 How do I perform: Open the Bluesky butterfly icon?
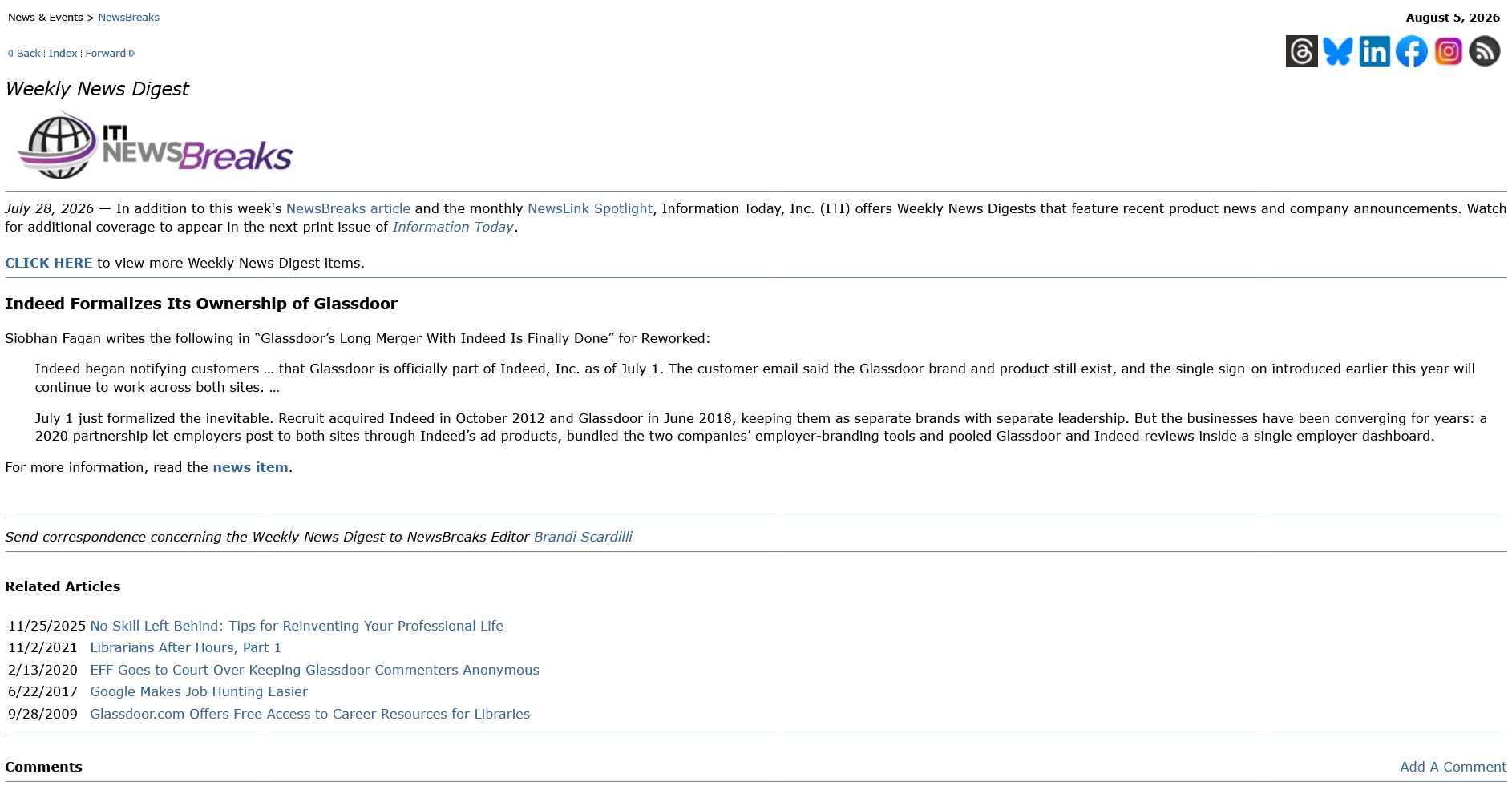tap(1338, 51)
